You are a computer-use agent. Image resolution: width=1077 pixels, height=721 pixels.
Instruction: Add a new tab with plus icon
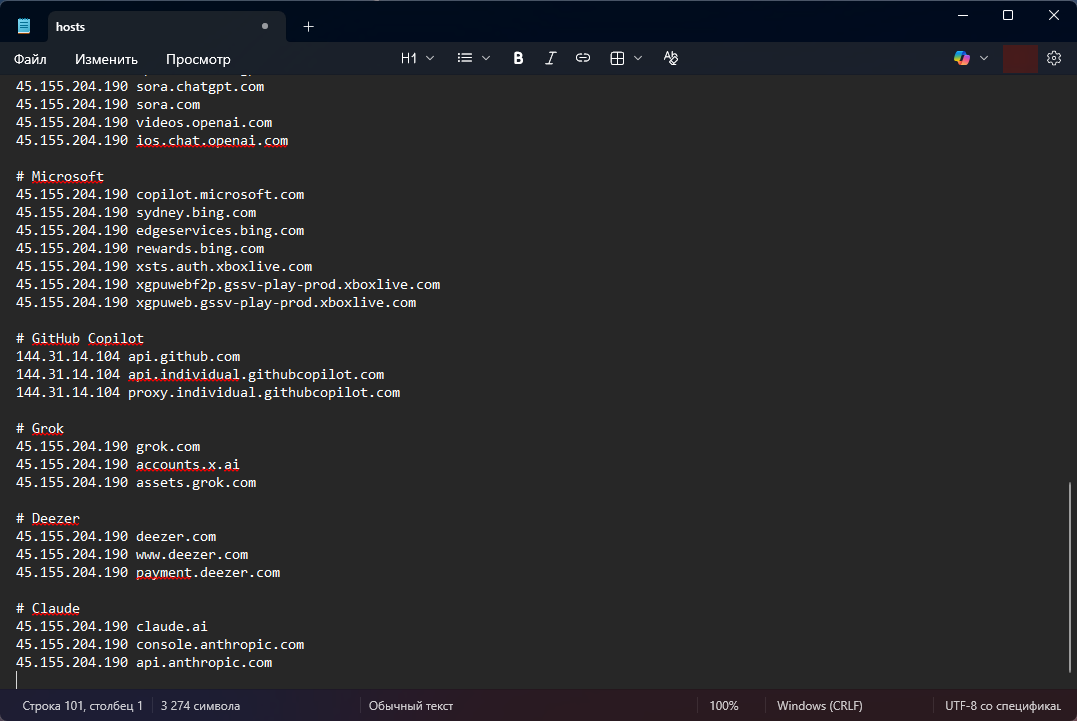(308, 26)
